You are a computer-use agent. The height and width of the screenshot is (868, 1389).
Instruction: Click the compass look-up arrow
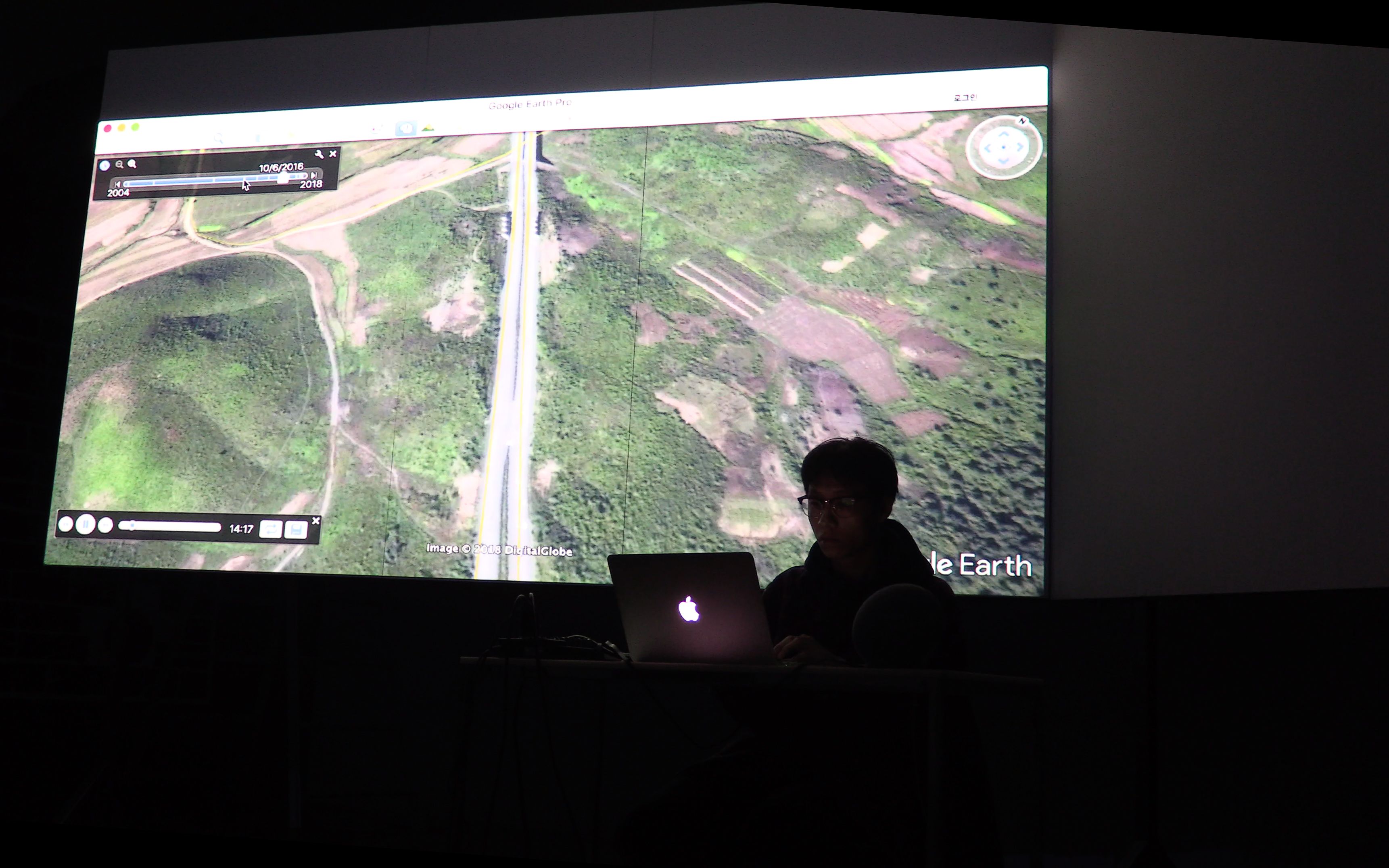click(1004, 134)
